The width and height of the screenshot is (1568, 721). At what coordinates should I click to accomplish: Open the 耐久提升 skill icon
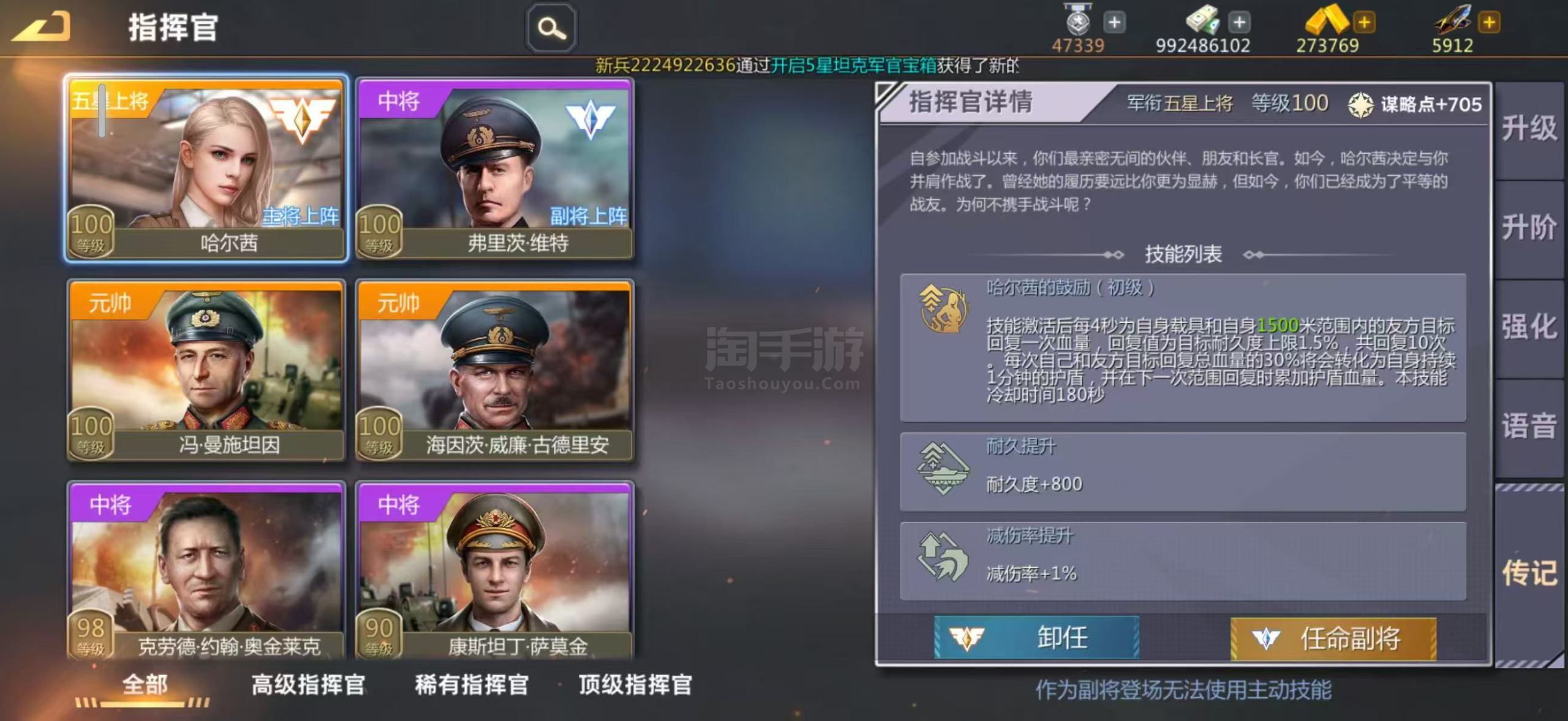point(943,469)
